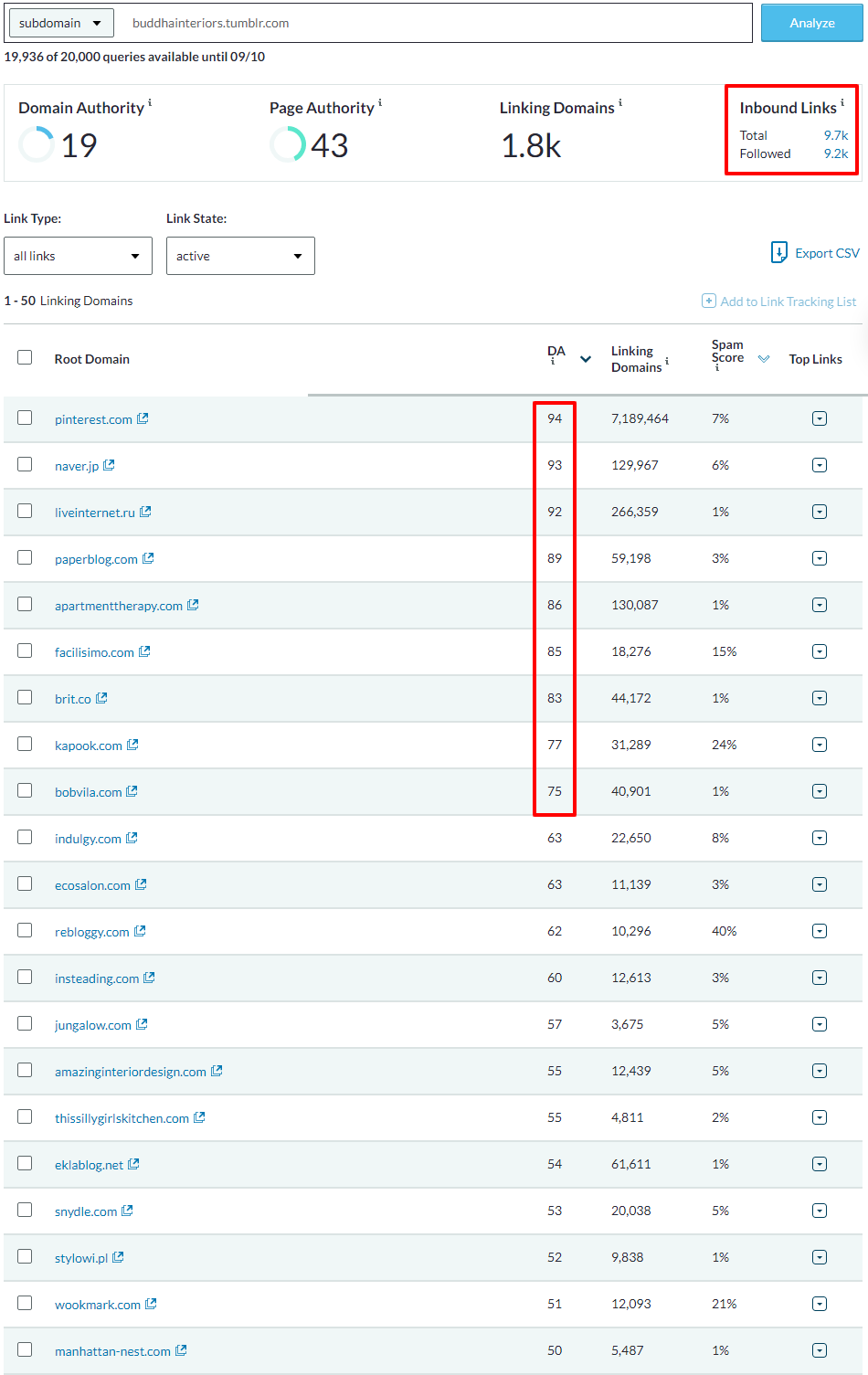The width and height of the screenshot is (868, 1375).
Task: Click the Domain Authority info icon
Action: (150, 102)
